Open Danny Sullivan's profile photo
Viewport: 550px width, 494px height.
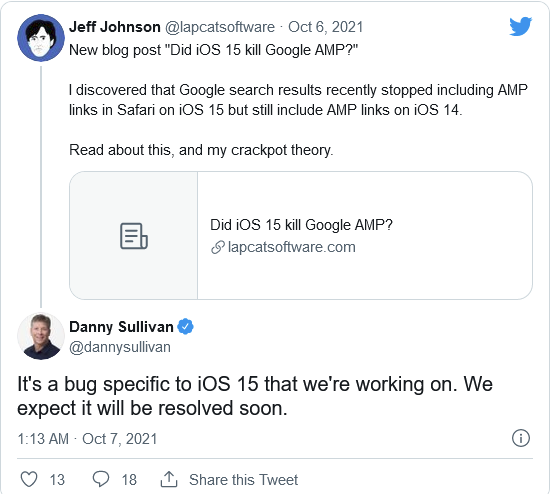click(x=41, y=336)
